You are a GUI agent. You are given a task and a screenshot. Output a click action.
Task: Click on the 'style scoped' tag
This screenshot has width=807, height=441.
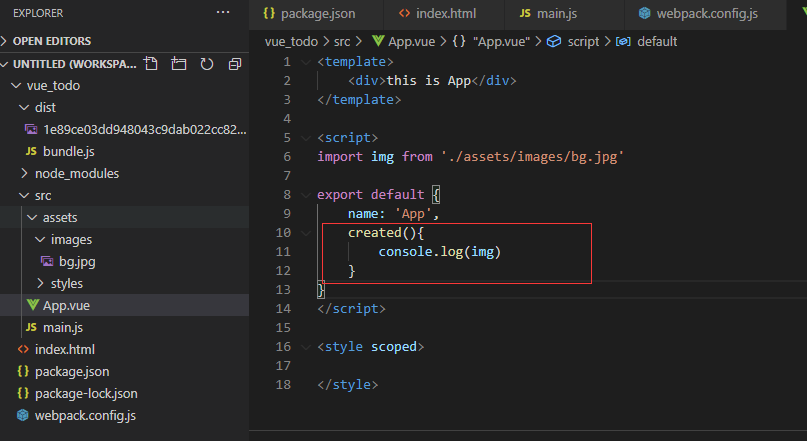click(371, 347)
